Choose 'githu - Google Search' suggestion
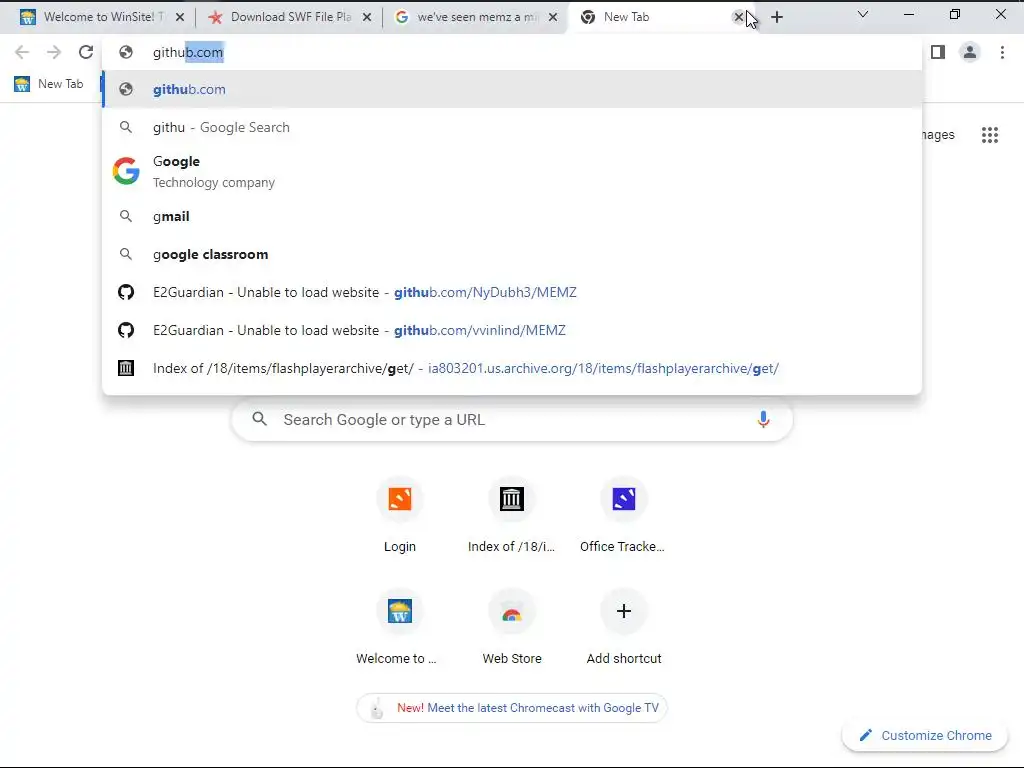 [512, 127]
